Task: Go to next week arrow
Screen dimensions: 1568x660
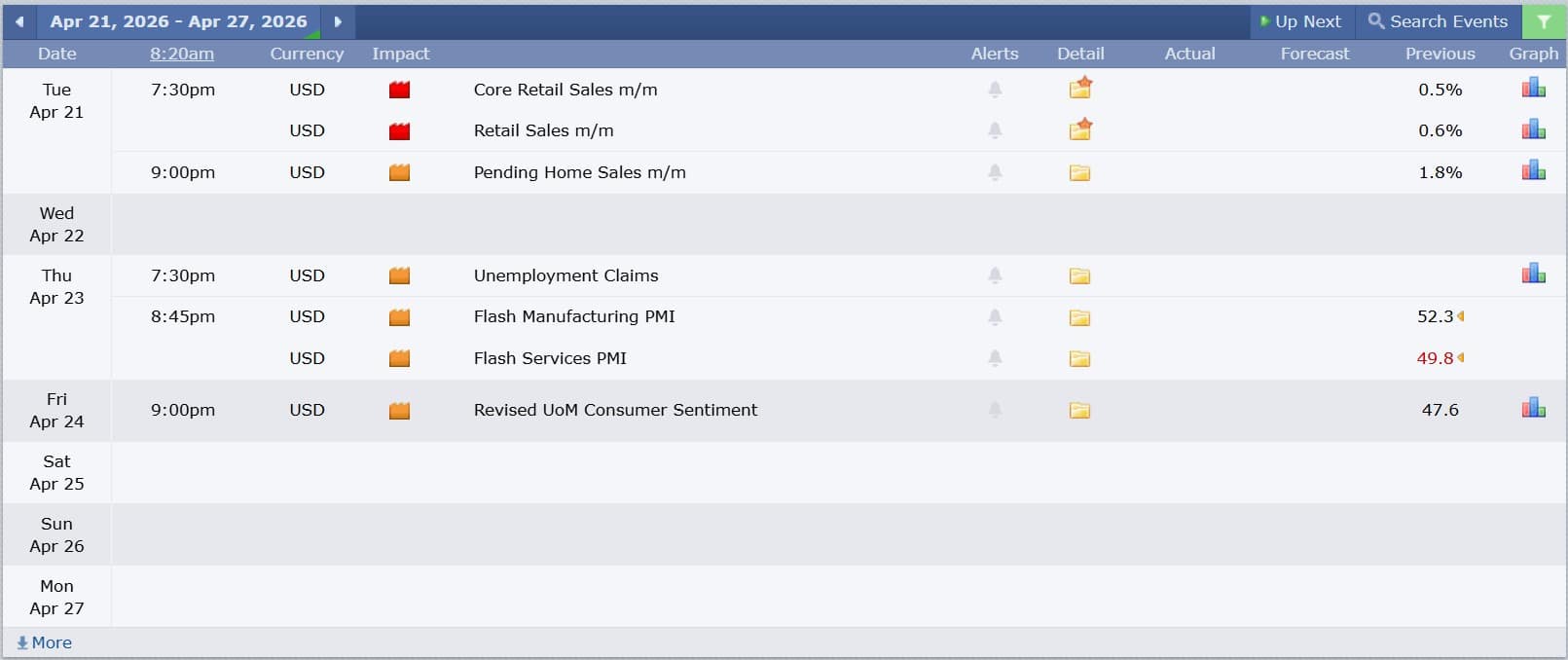Action: click(x=338, y=21)
